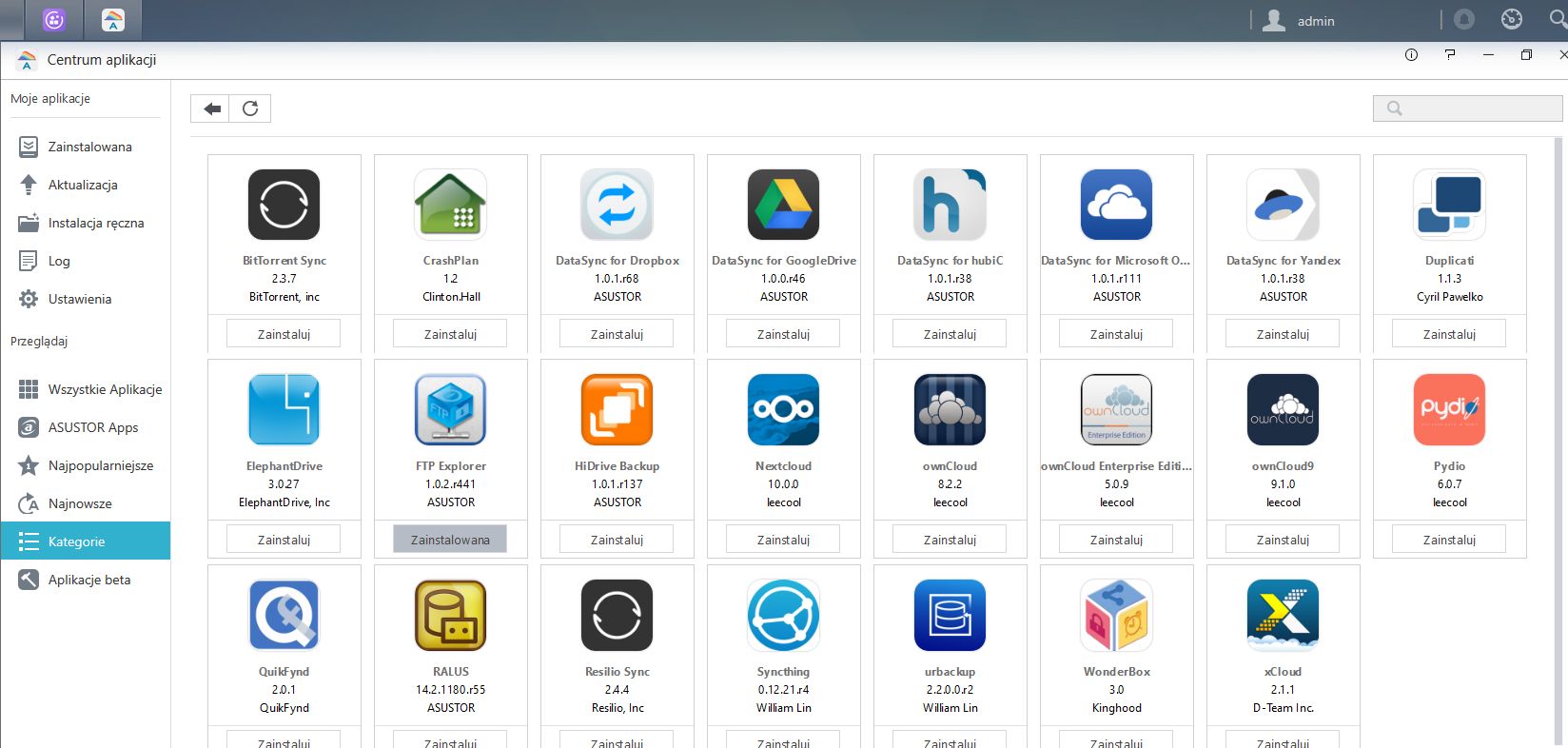
Task: Click the "urbackup" app name
Action: tap(950, 672)
